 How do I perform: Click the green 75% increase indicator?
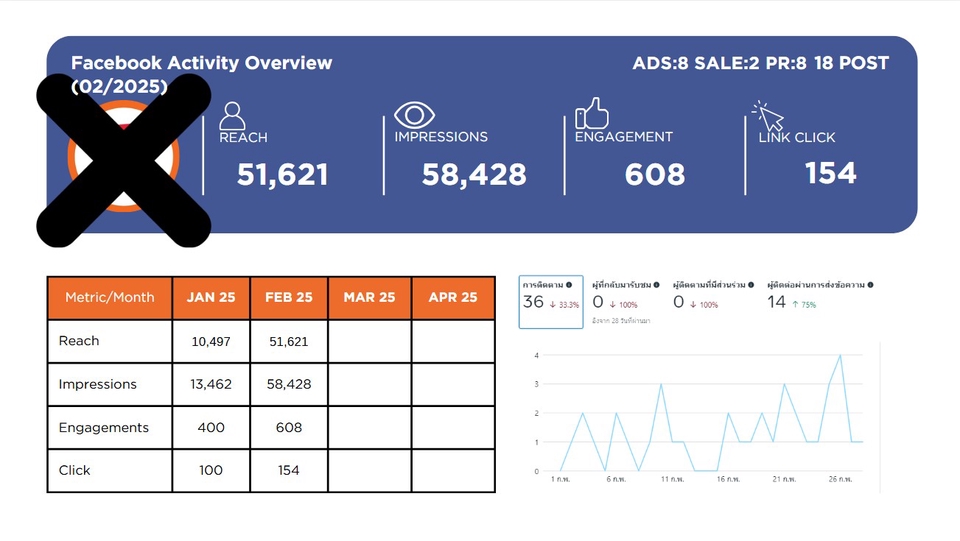(804, 304)
